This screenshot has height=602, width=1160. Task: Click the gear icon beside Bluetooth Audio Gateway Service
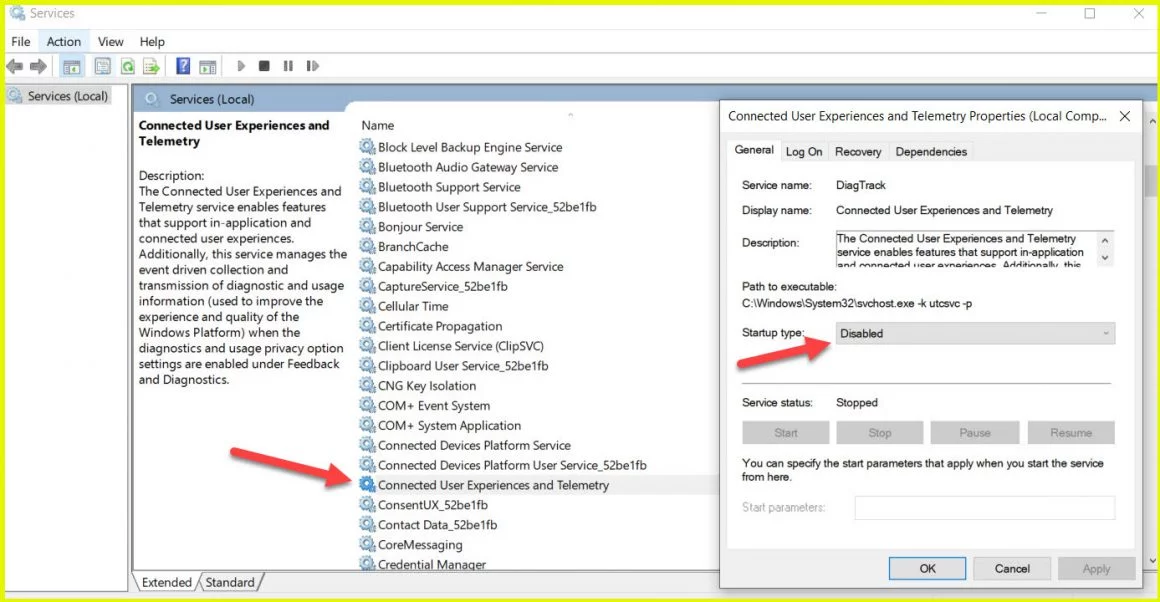click(x=367, y=166)
